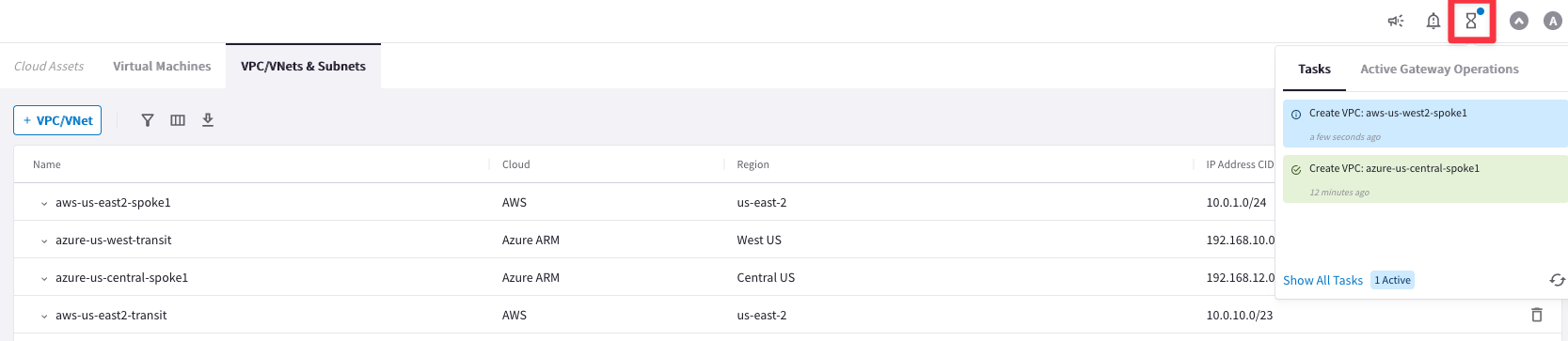The width and height of the screenshot is (1568, 341).
Task: Open the Show All Tasks link
Action: coord(1323,280)
